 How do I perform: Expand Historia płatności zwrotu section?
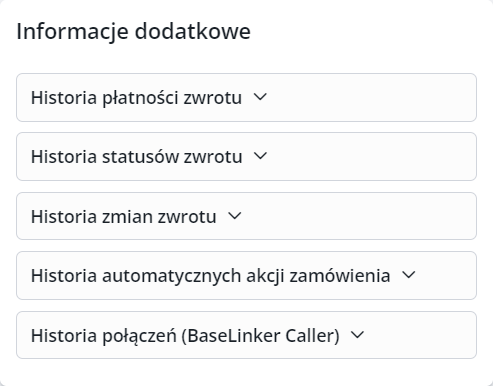(x=246, y=97)
